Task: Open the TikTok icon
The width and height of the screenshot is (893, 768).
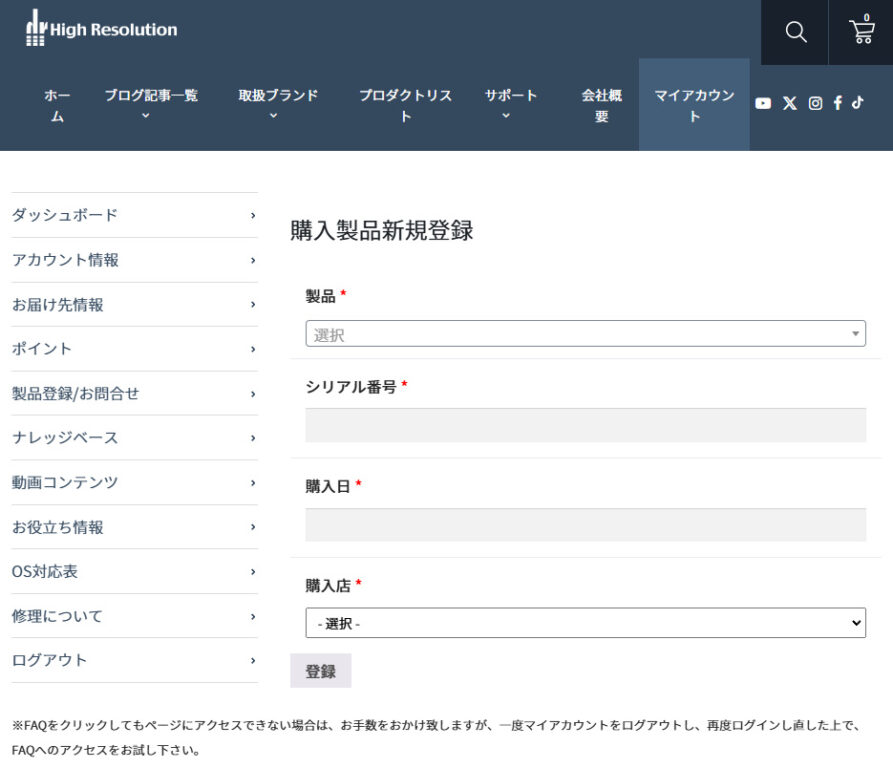Action: [x=857, y=103]
